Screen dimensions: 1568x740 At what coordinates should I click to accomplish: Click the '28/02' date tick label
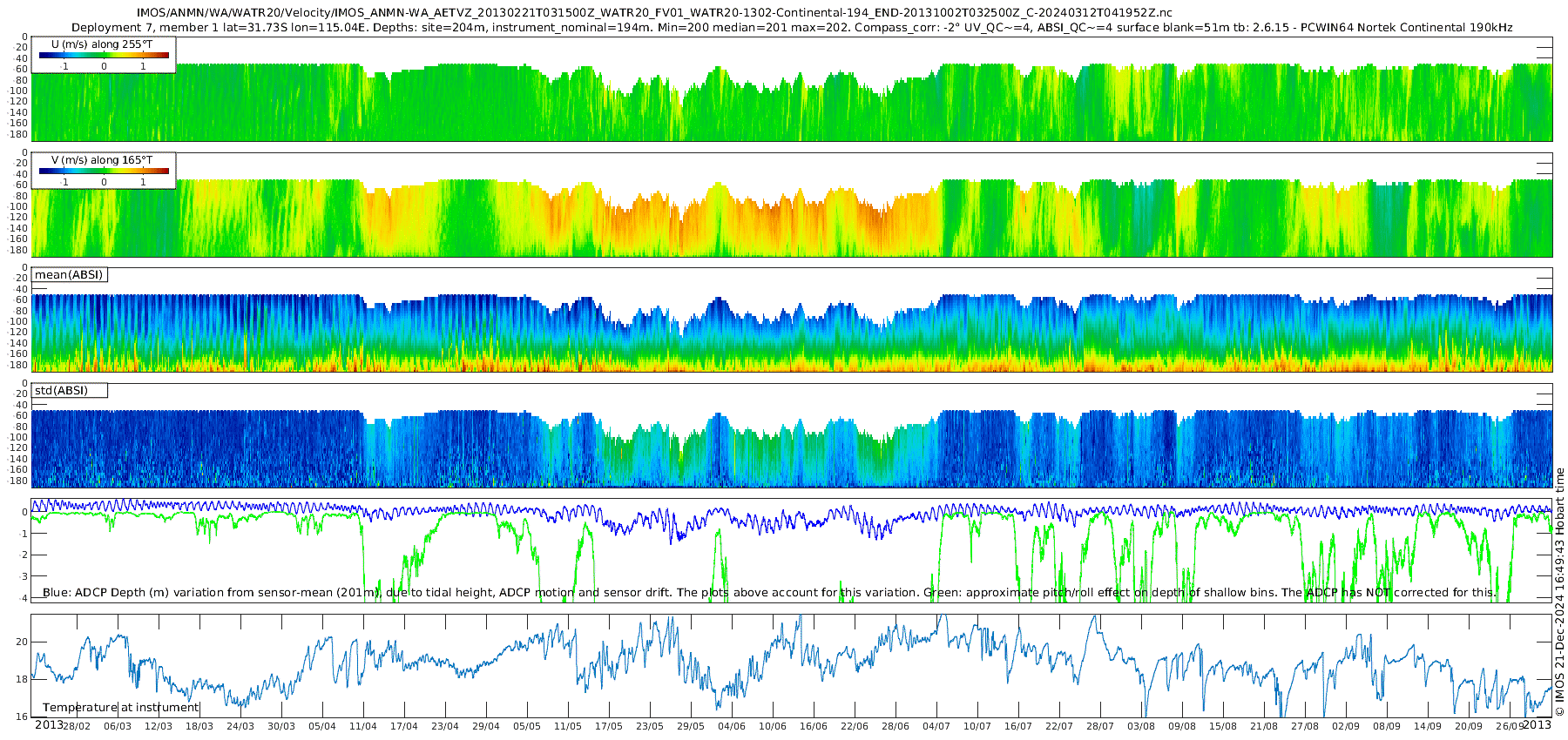click(x=77, y=726)
